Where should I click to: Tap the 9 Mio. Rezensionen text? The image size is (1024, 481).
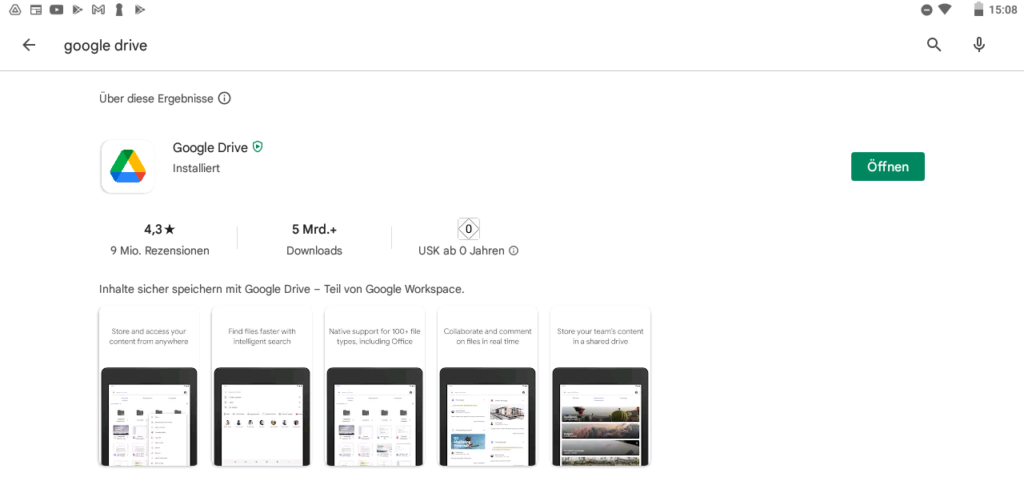click(x=160, y=251)
